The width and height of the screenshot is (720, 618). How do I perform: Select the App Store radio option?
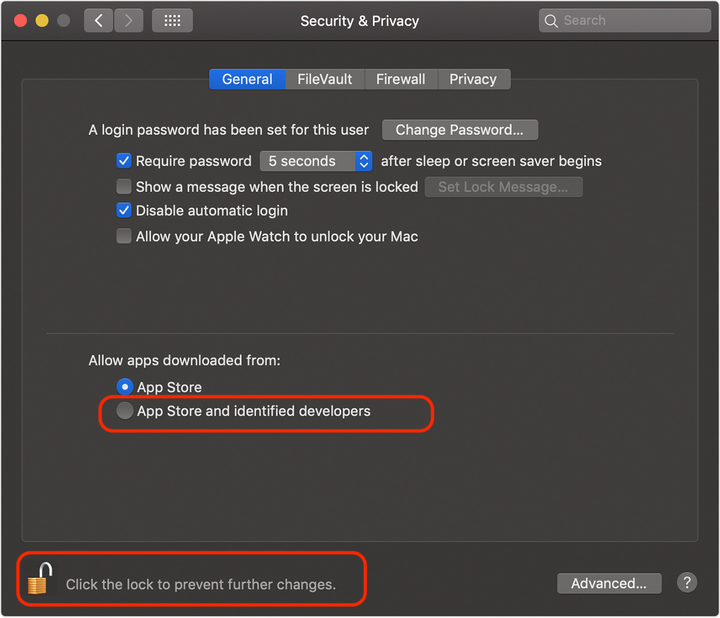click(x=124, y=387)
